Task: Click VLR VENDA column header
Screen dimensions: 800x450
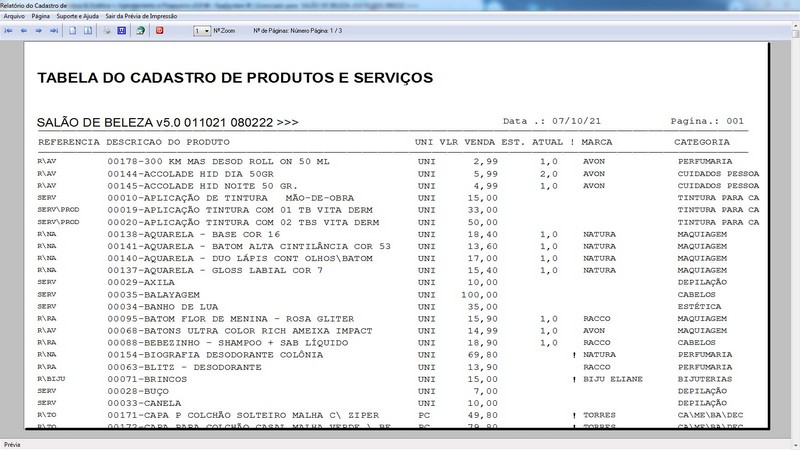Action: pos(467,142)
